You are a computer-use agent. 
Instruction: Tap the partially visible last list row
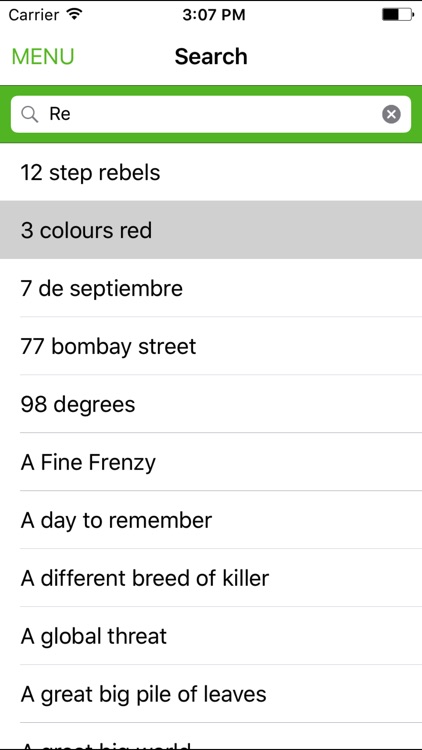coord(211,736)
